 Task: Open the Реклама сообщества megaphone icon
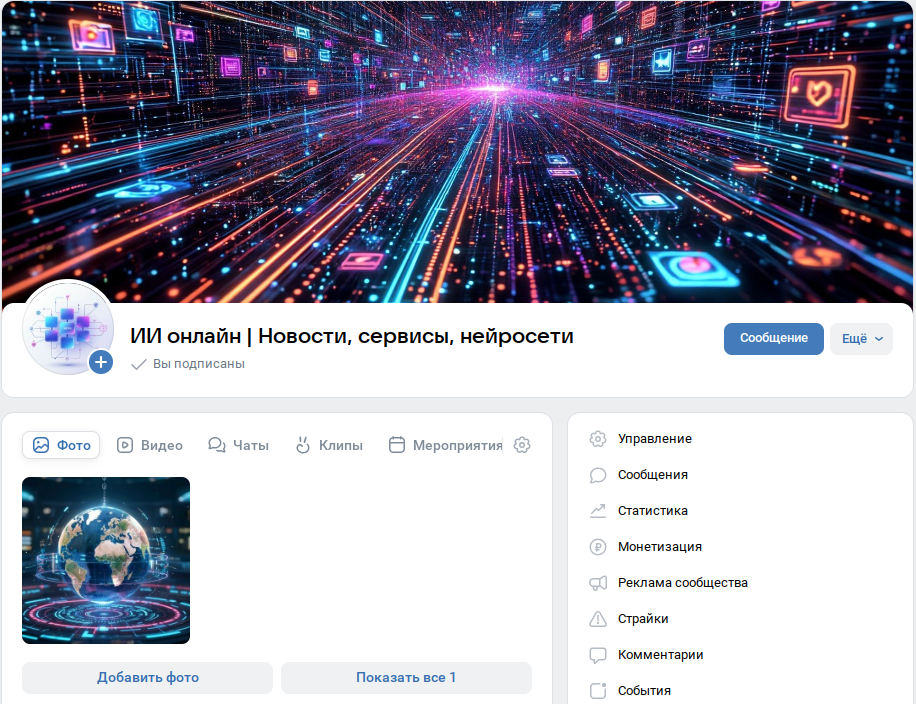(598, 582)
